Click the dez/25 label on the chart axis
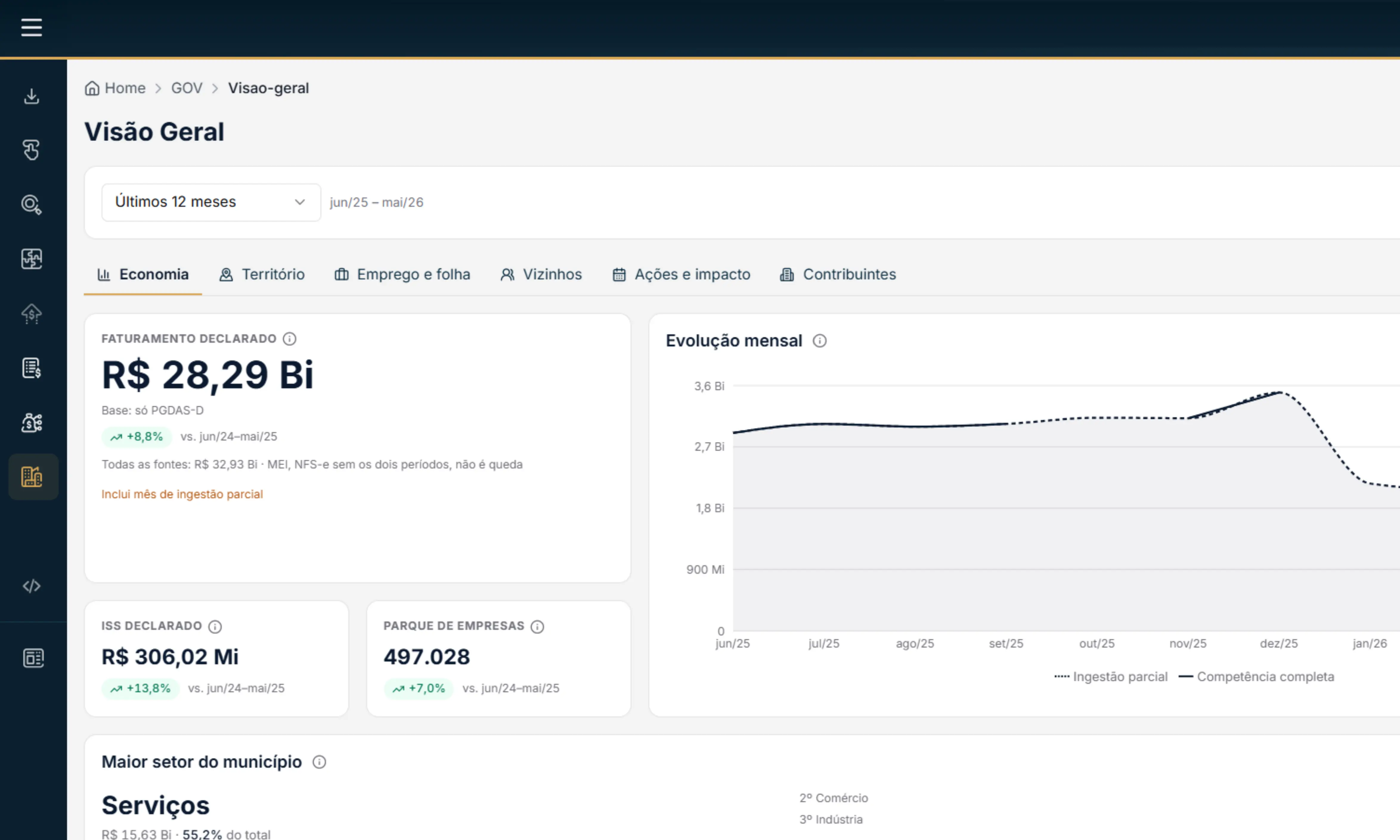This screenshot has width=1400, height=840. tap(1279, 644)
